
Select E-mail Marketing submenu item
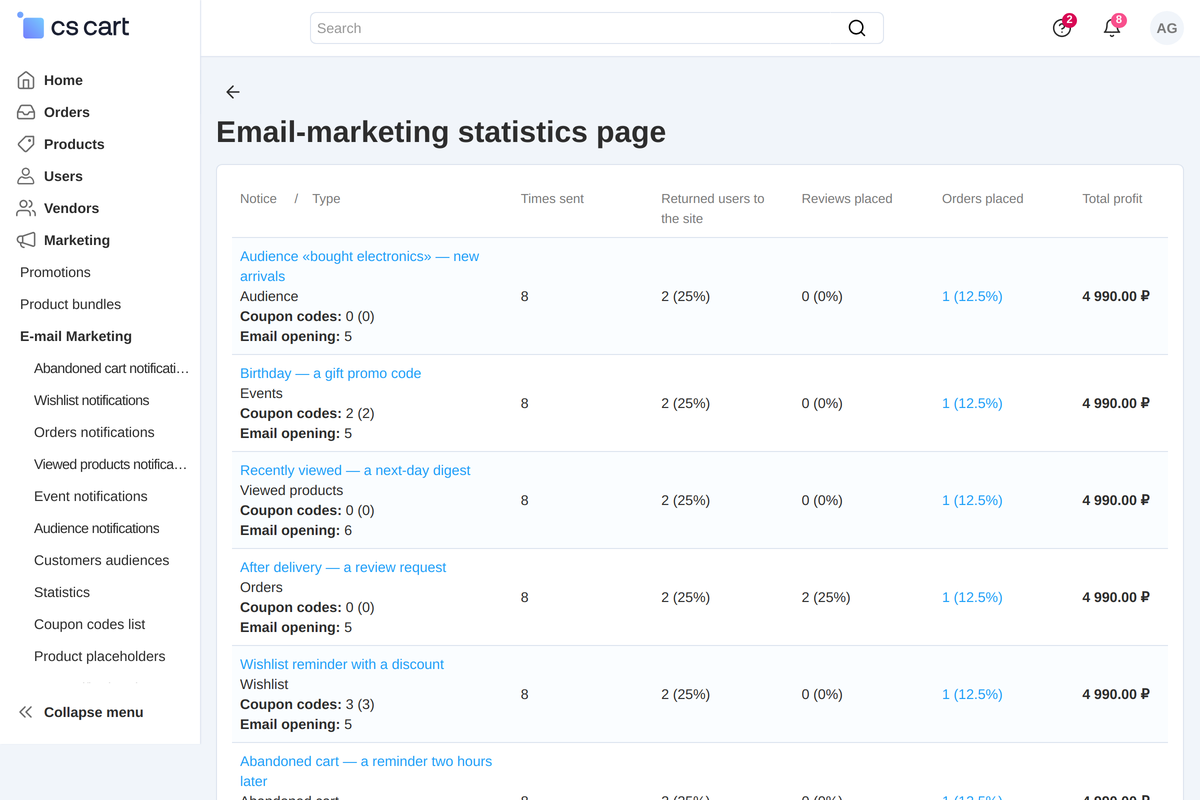[76, 336]
